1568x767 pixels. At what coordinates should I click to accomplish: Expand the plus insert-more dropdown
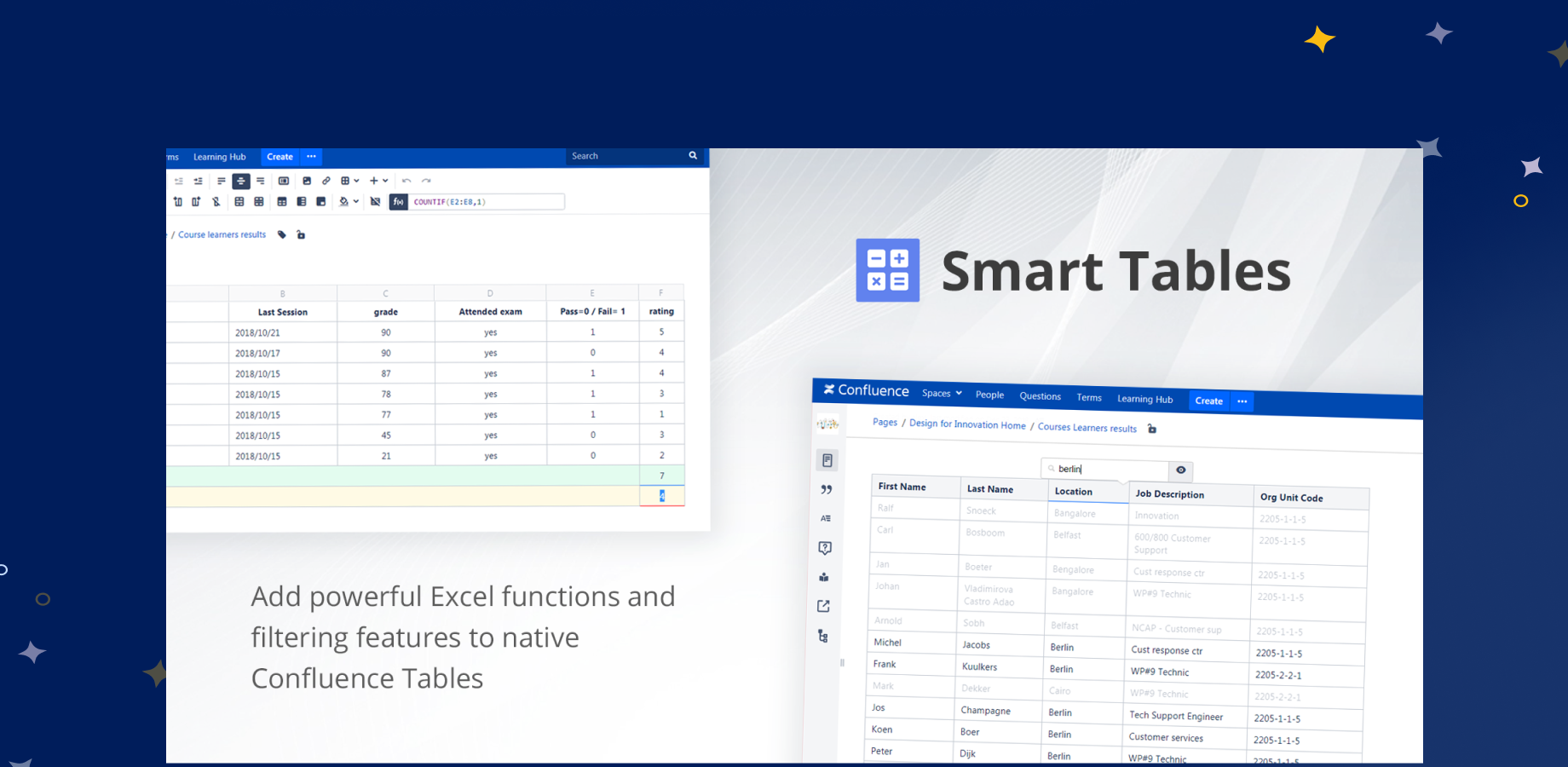pyautogui.click(x=378, y=181)
